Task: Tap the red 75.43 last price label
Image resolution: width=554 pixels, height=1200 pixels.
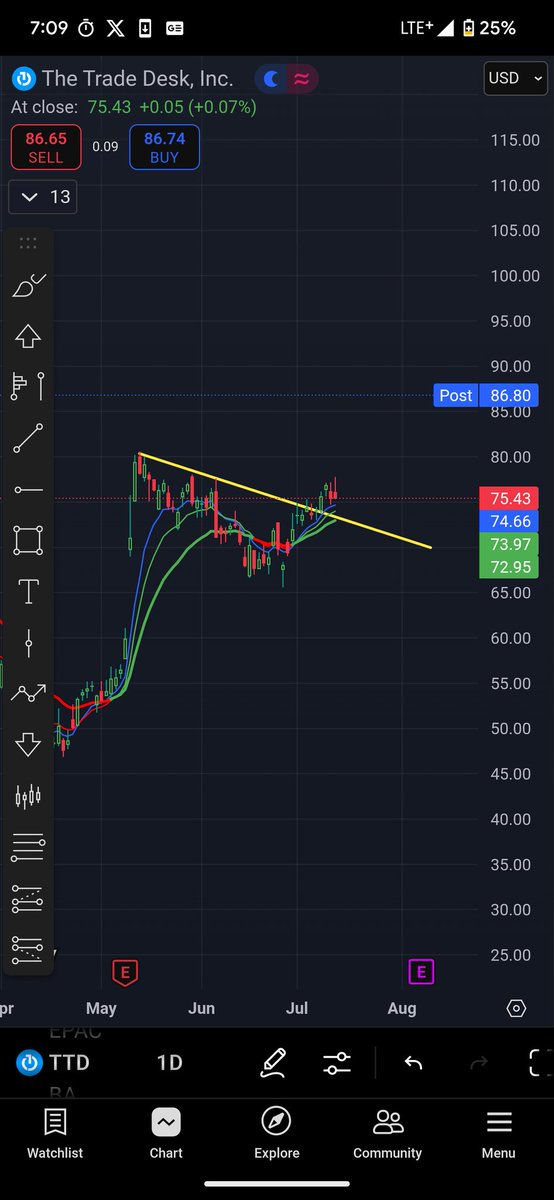Action: coord(510,498)
